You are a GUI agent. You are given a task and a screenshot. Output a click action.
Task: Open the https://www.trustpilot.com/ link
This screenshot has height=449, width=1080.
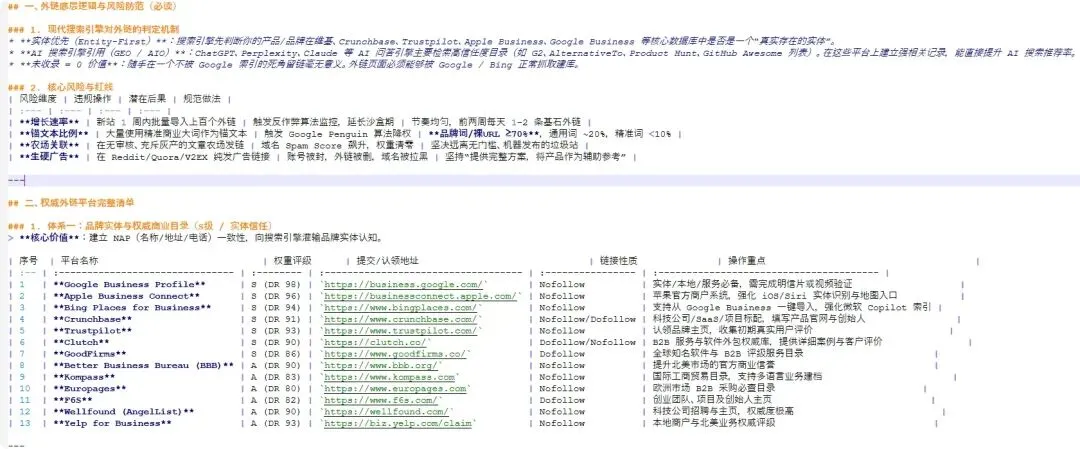click(x=399, y=331)
